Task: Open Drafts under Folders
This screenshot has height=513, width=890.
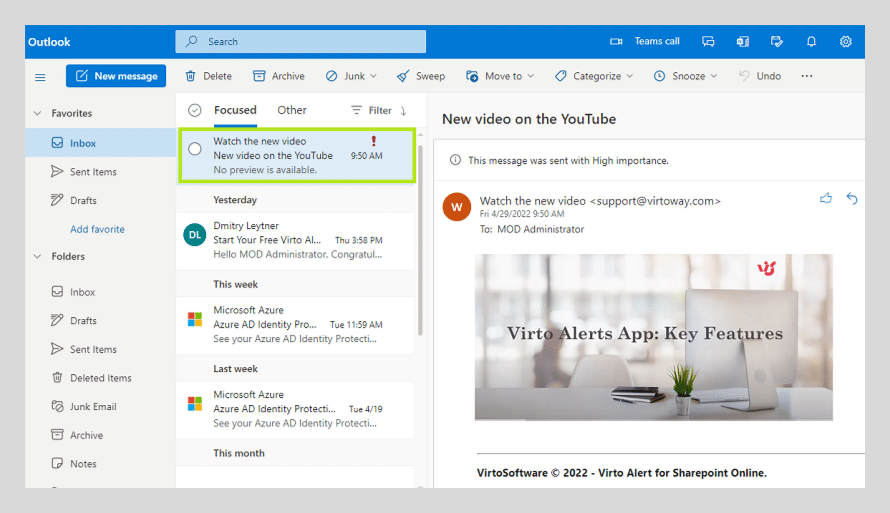Action: click(x=100, y=321)
